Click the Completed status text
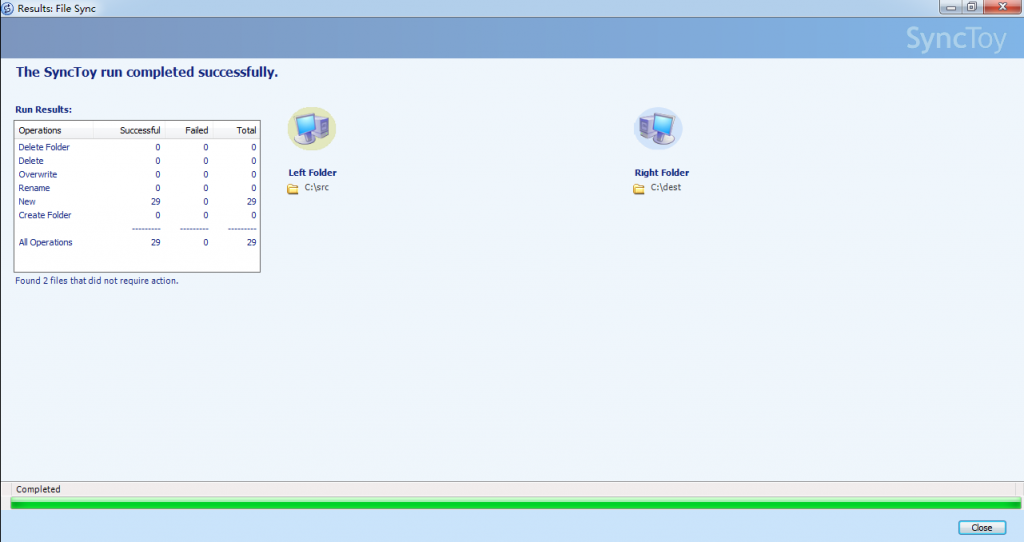The image size is (1024, 542). tap(38, 489)
